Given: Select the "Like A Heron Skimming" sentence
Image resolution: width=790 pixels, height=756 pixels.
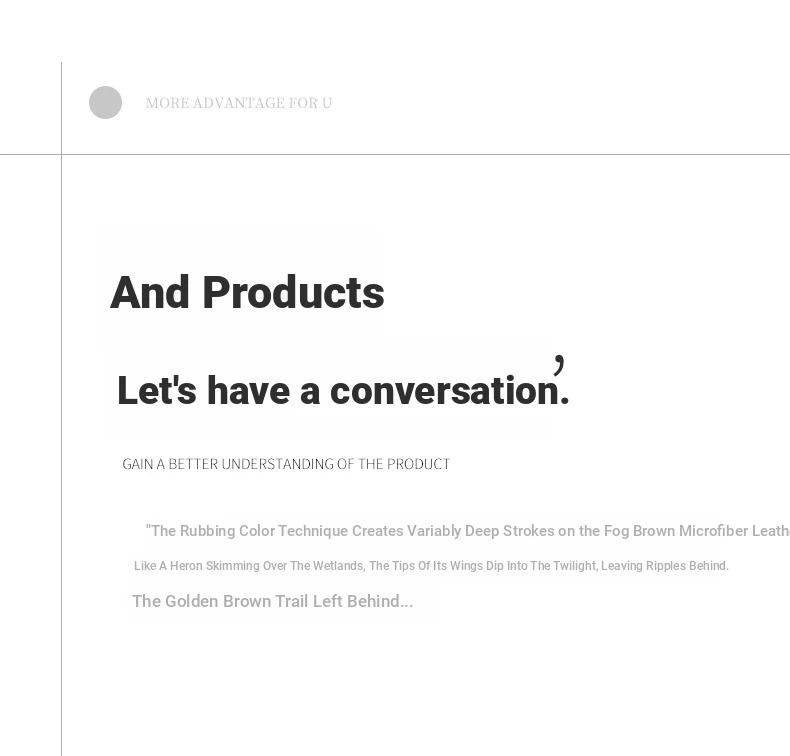Looking at the screenshot, I should (x=431, y=566).
